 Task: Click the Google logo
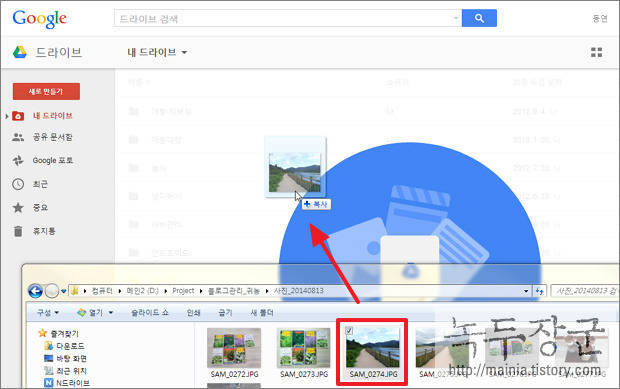coord(40,19)
